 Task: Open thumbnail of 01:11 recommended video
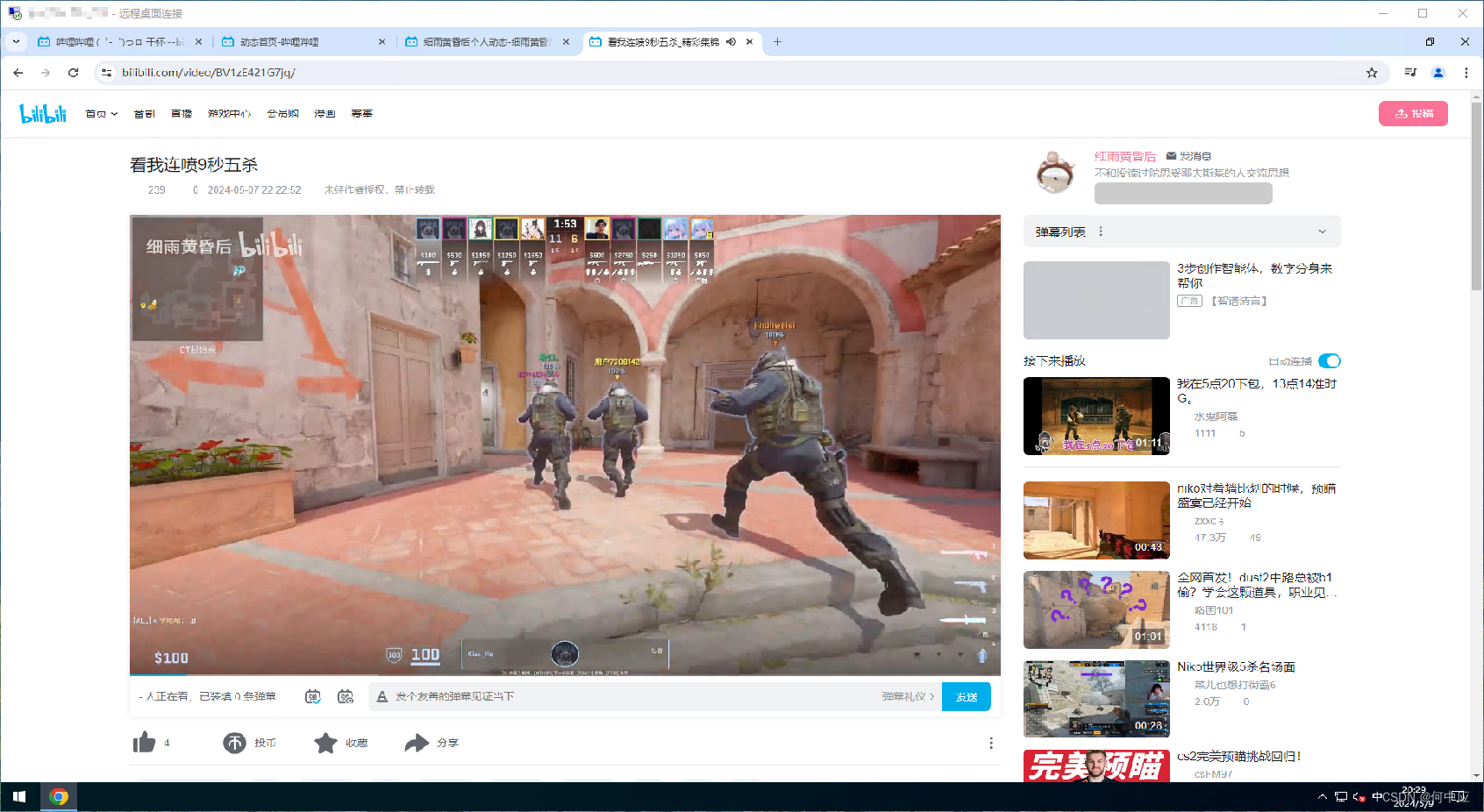coord(1096,417)
